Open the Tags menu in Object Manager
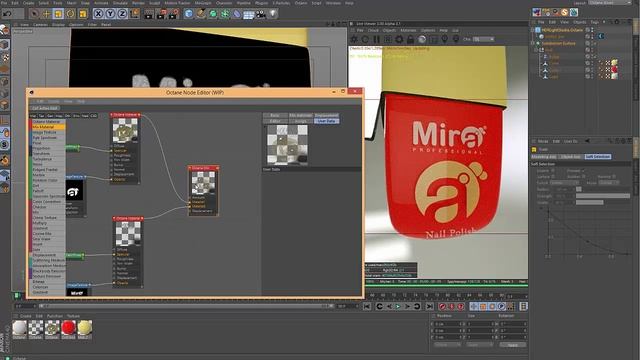The width and height of the screenshot is (640, 360). [x=594, y=22]
